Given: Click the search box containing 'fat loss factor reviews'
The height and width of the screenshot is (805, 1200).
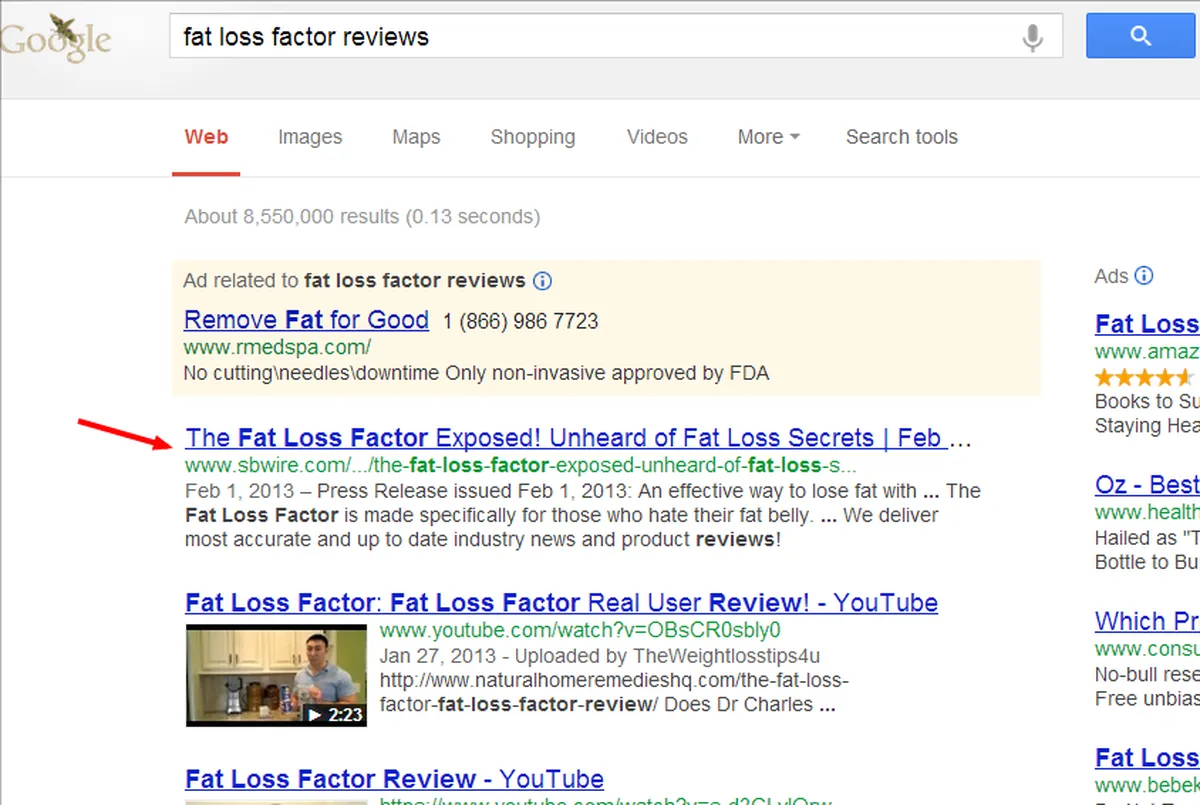Looking at the screenshot, I should click(615, 38).
